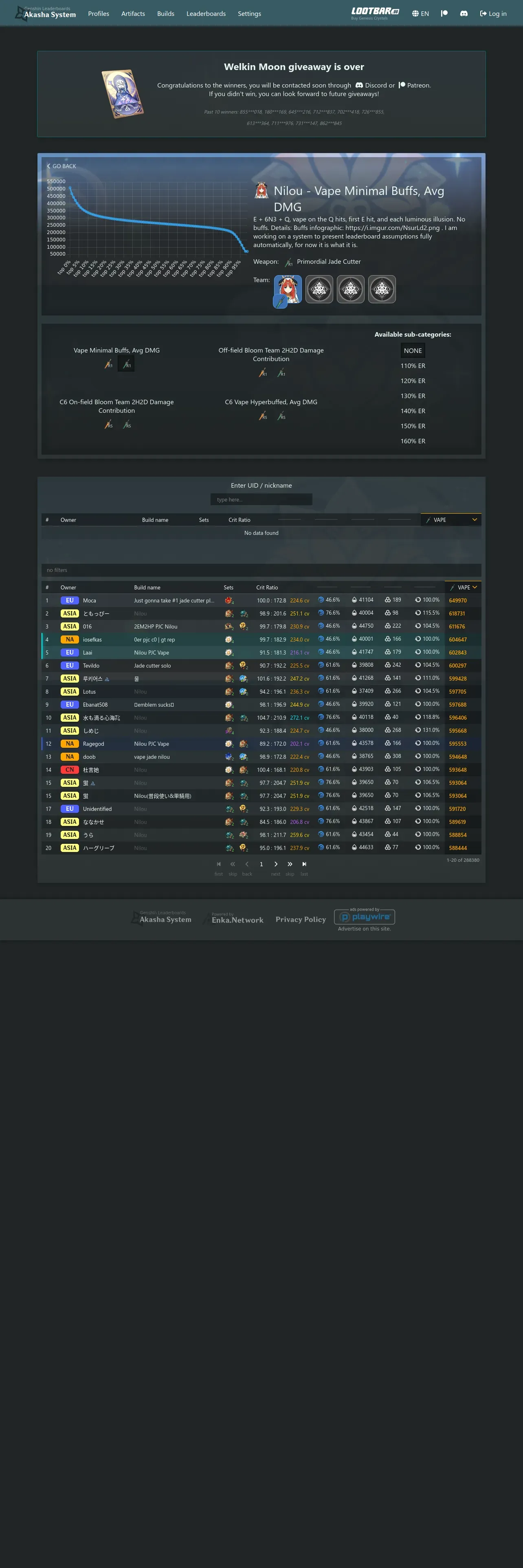523x1568 pixels.
Task: Select orange R1 weapon under Off-field Bloom Team
Action: coord(262,372)
